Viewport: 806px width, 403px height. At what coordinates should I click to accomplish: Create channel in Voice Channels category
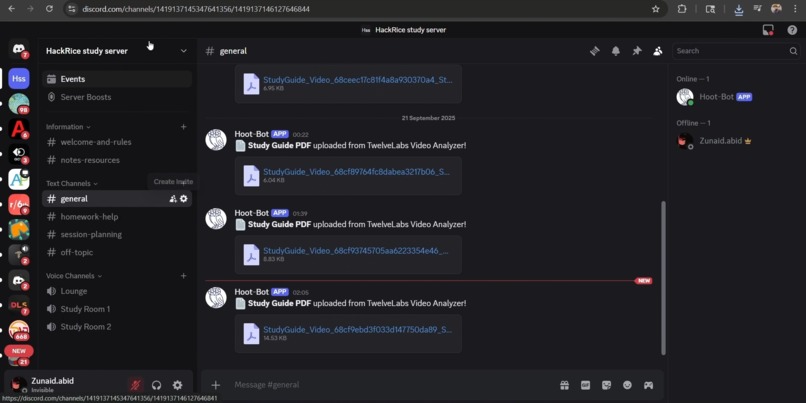(184, 276)
